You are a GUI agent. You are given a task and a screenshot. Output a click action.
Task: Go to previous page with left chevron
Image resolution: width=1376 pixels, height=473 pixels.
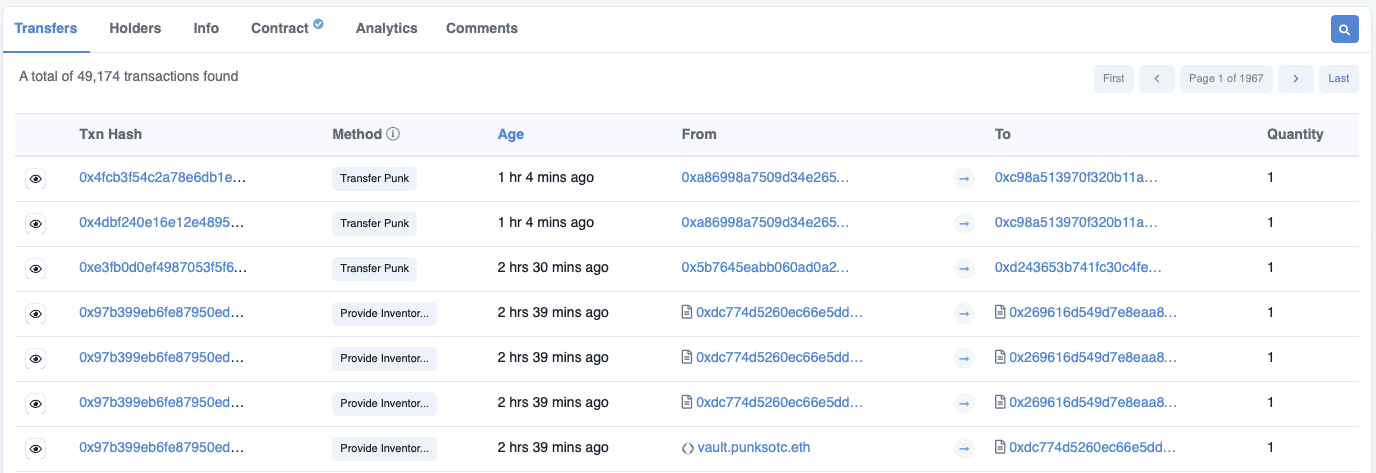1156,79
